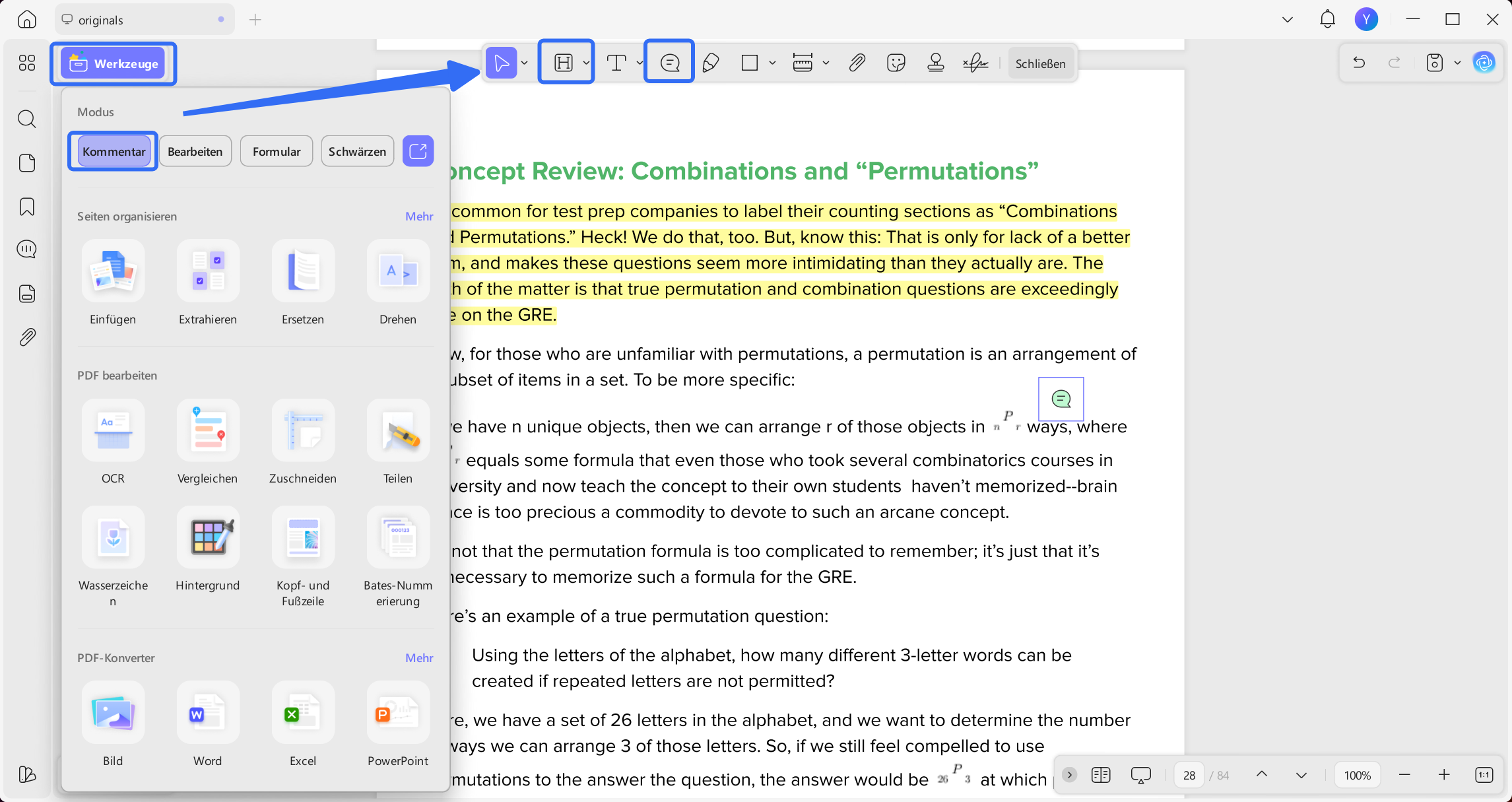Expand the selection tool dropdown arrow
The height and width of the screenshot is (802, 1512).
(525, 63)
